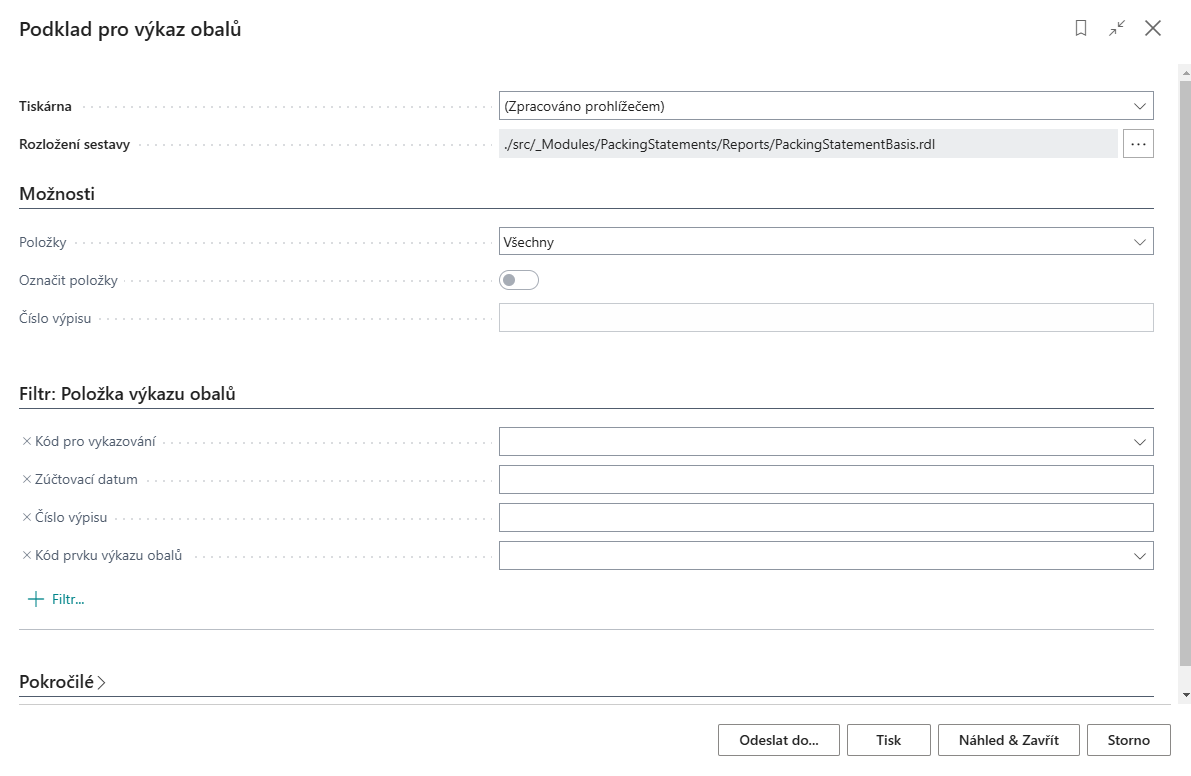Expand the Kód pro vykazování dropdown

[1139, 442]
